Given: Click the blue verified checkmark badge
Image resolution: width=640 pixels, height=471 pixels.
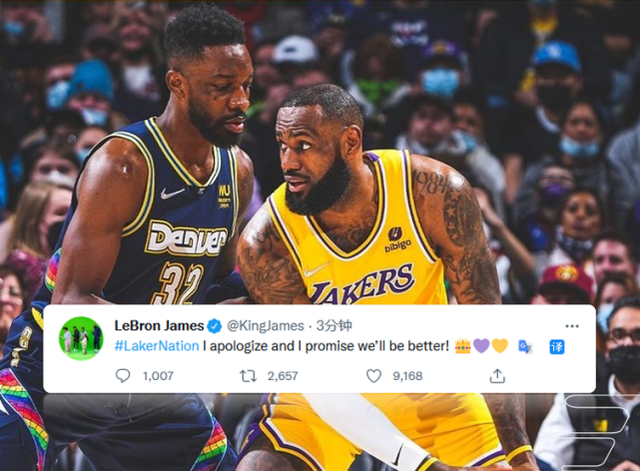Looking at the screenshot, I should pos(214,326).
